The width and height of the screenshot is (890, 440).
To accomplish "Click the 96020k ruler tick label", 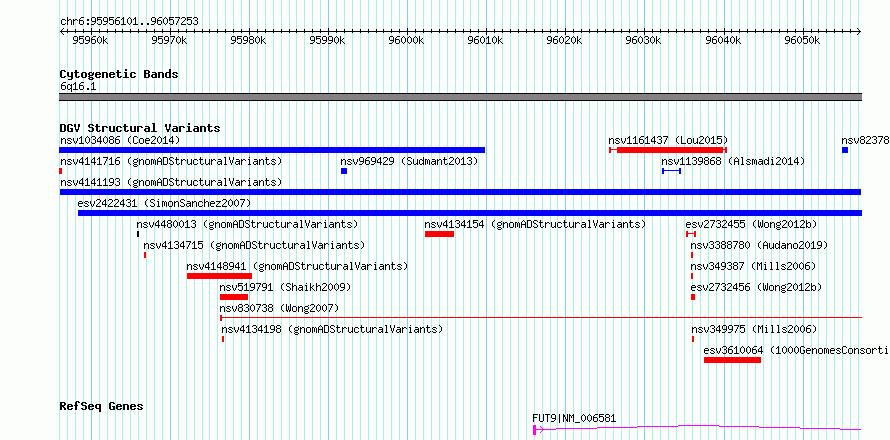I will pos(565,41).
